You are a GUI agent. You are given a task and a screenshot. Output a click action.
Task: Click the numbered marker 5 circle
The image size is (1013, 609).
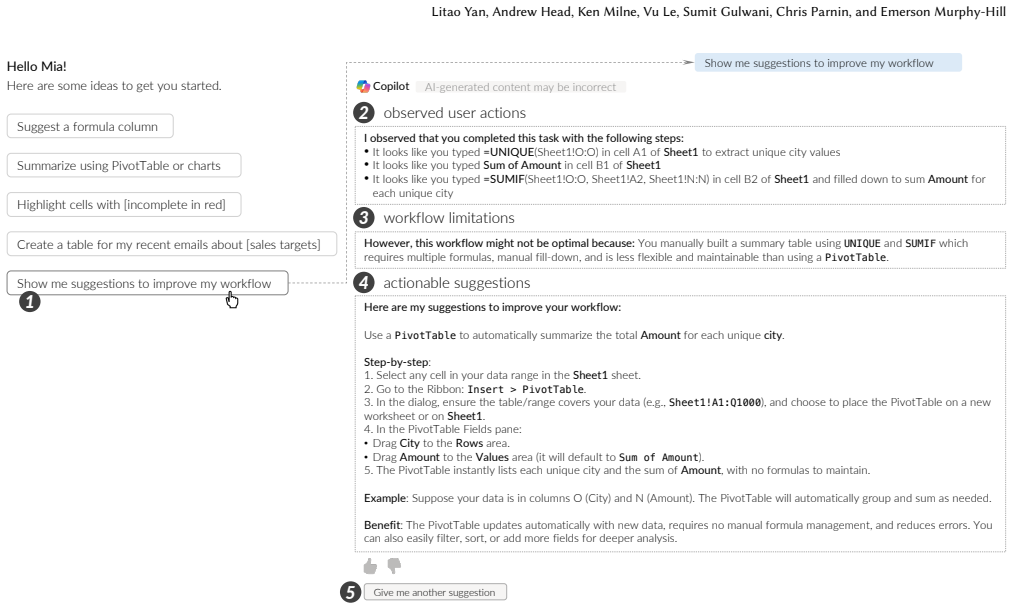click(350, 592)
